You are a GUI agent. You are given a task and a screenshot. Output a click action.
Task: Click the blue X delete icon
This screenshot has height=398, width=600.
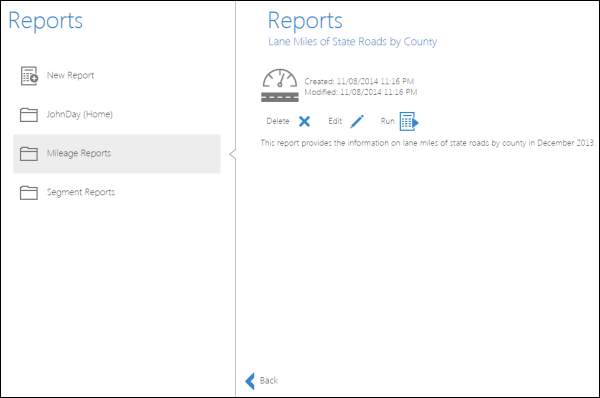coord(305,121)
